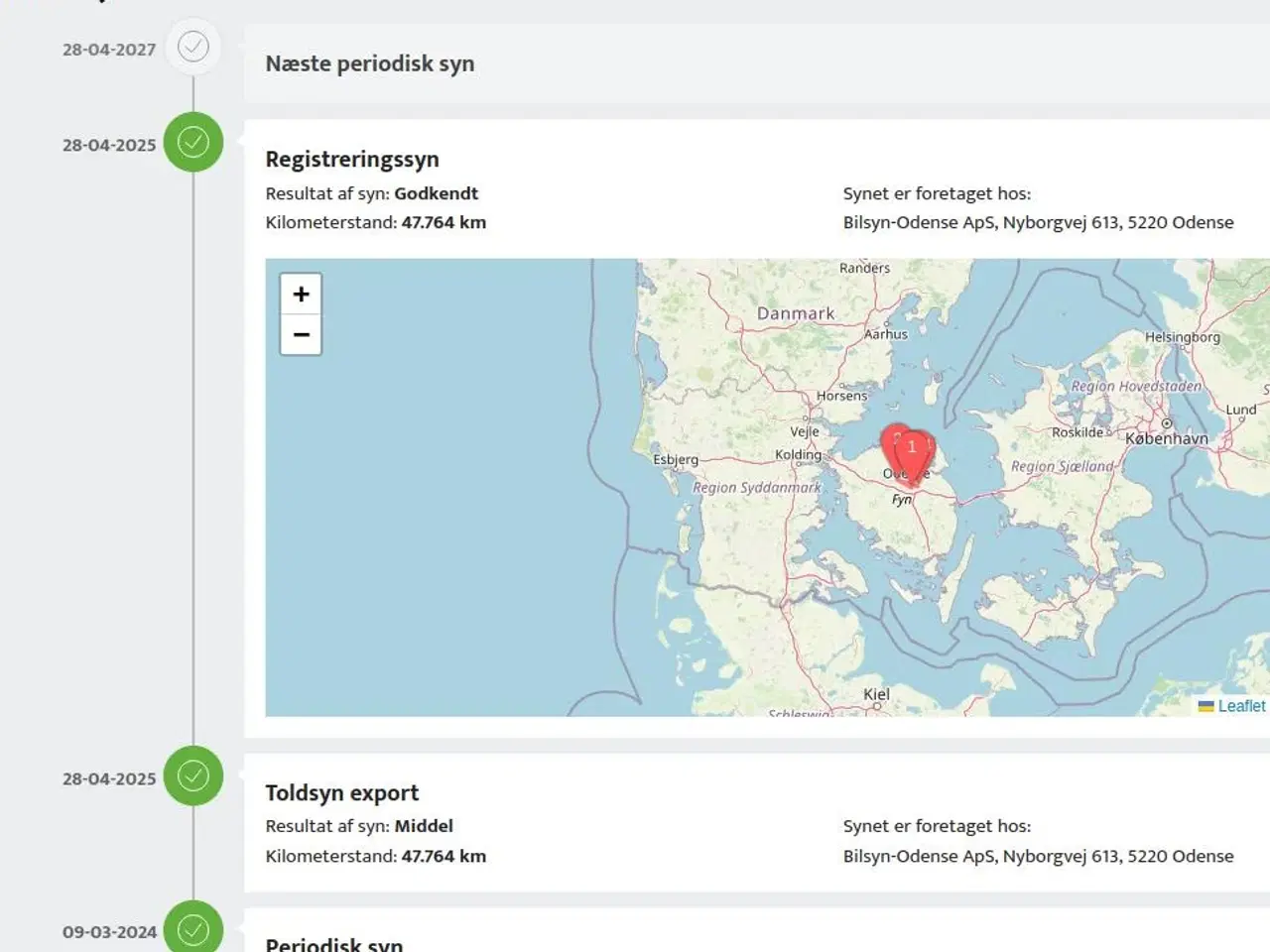Click Region Sjælland label on the map
The width and height of the screenshot is (1270, 952).
click(1063, 466)
